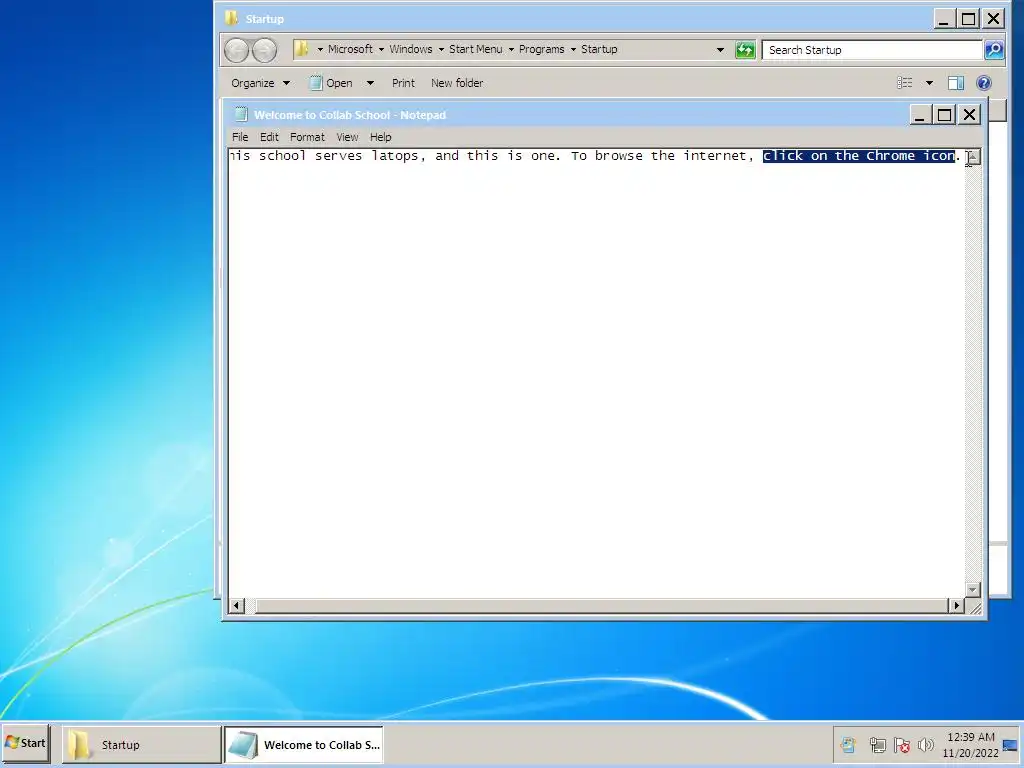Click the folder icon in address bar

pyautogui.click(x=301, y=49)
